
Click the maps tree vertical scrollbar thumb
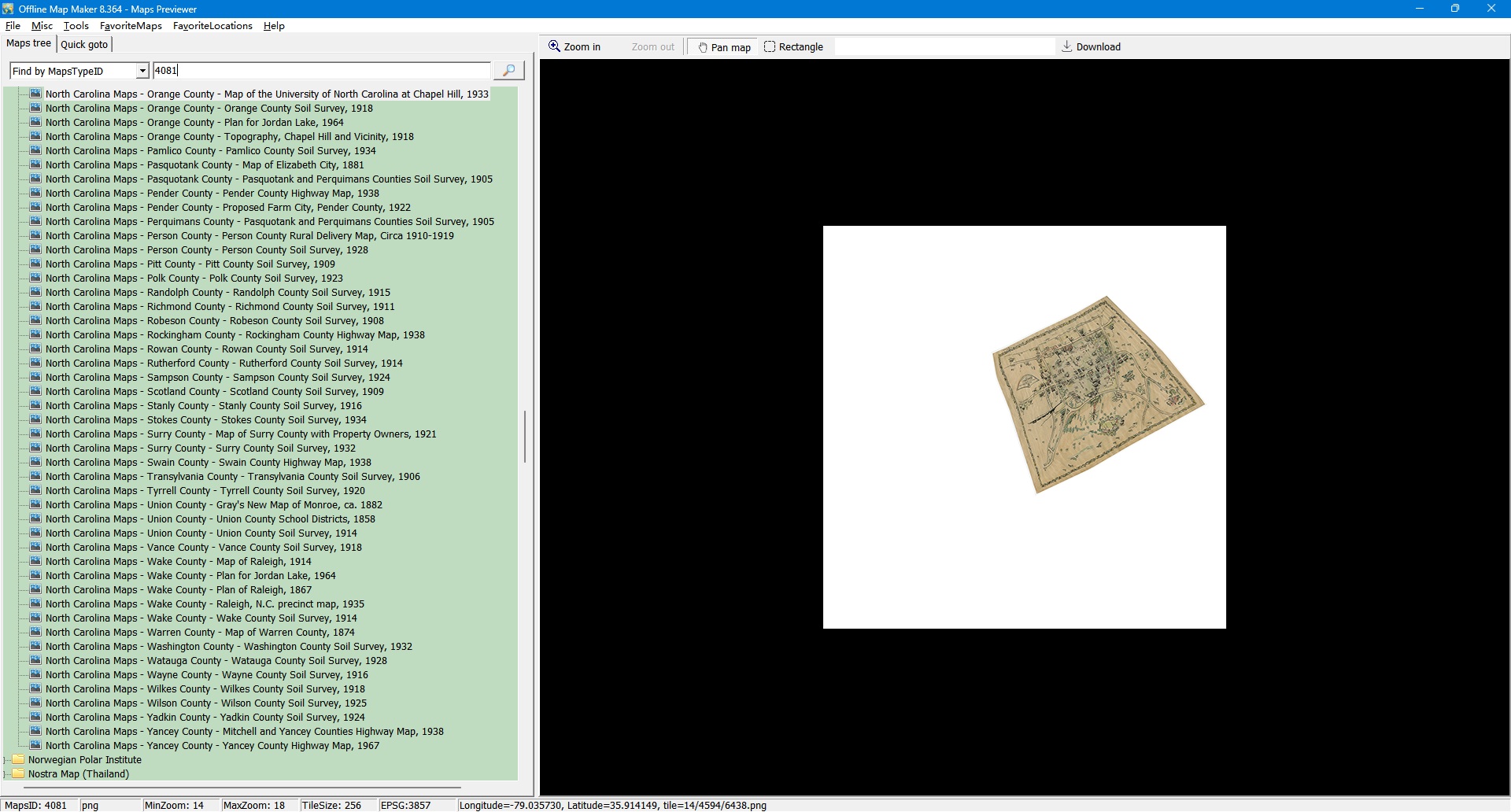coord(525,436)
